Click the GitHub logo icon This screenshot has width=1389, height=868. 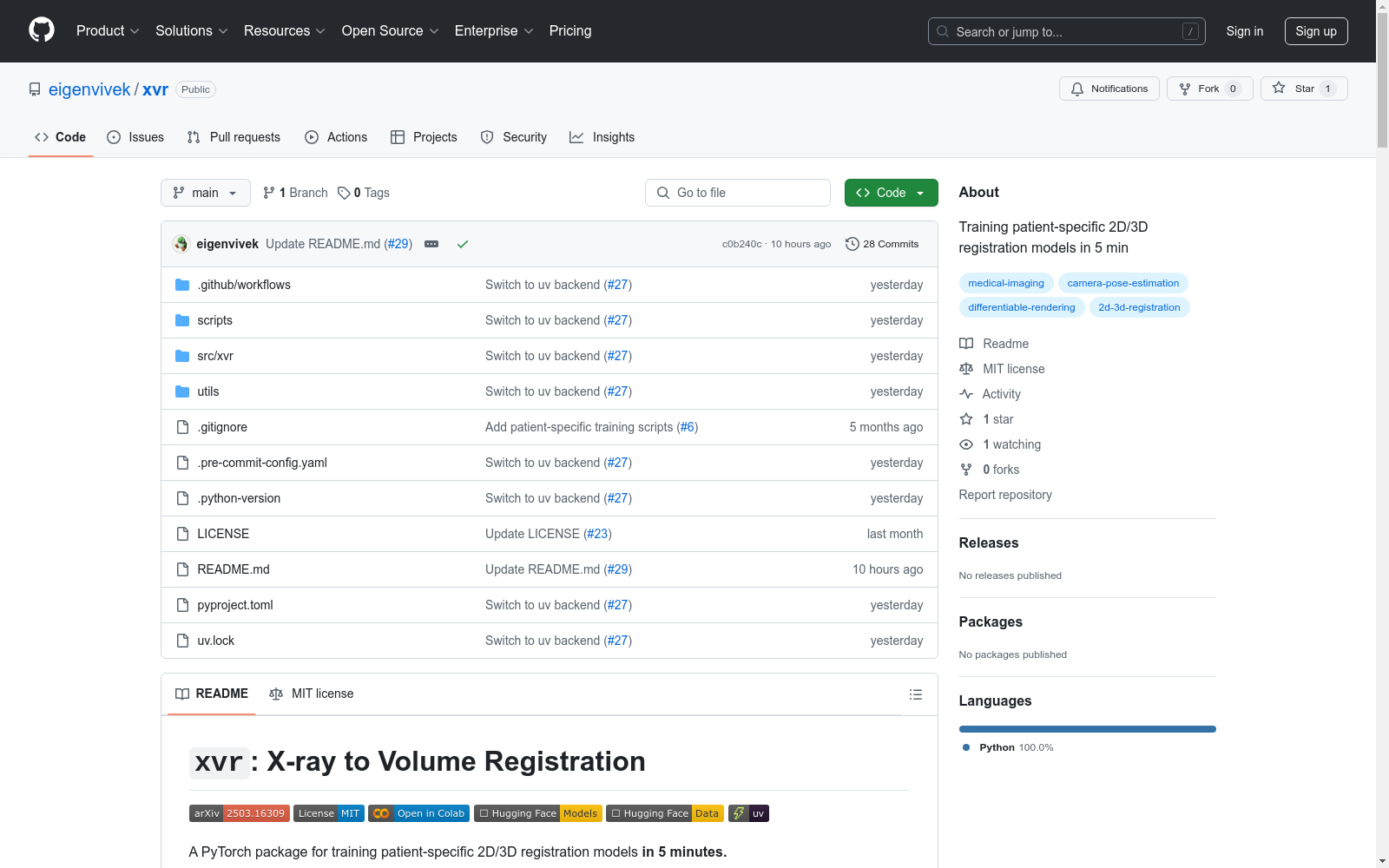[x=42, y=30]
